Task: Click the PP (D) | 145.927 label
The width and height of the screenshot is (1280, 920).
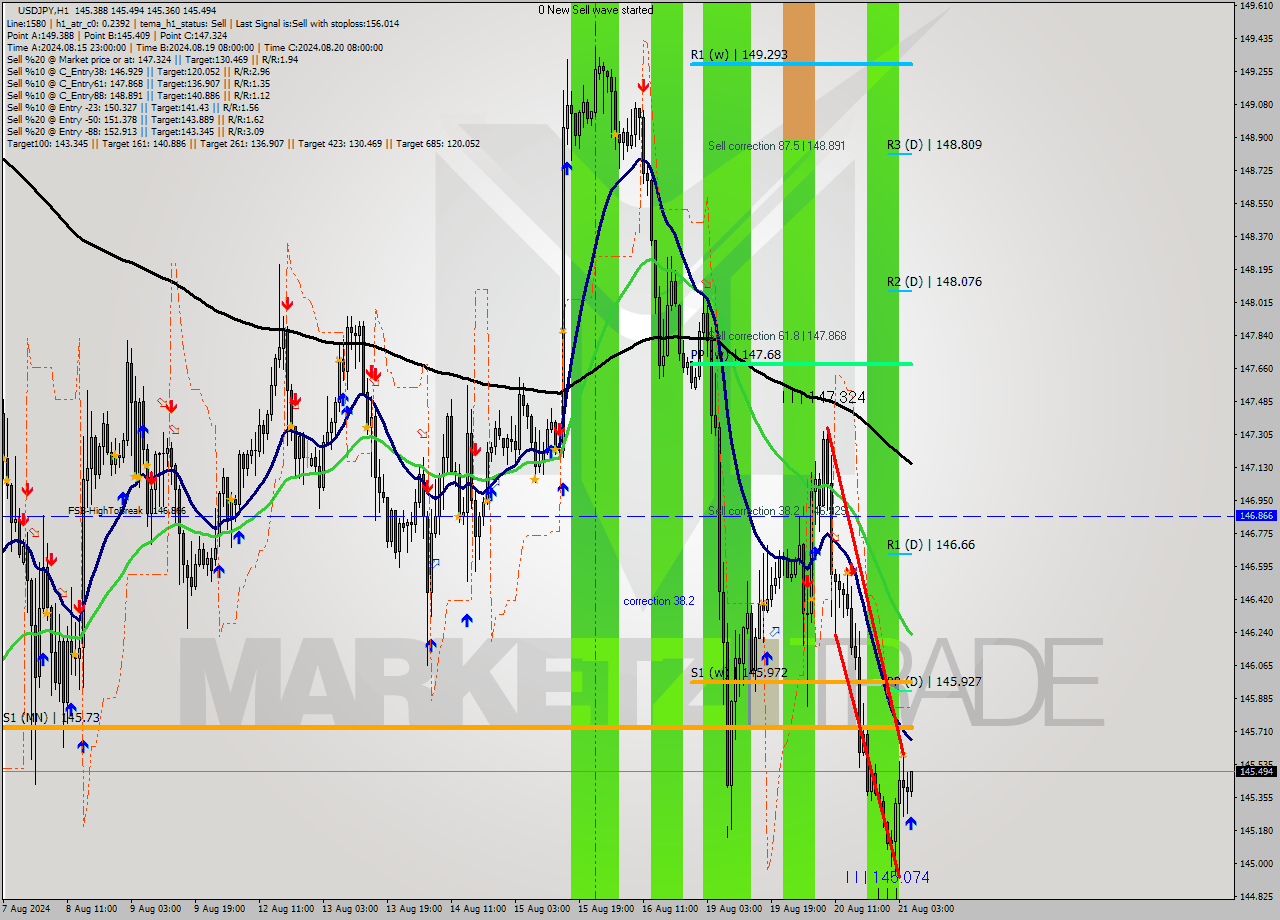Action: click(934, 682)
